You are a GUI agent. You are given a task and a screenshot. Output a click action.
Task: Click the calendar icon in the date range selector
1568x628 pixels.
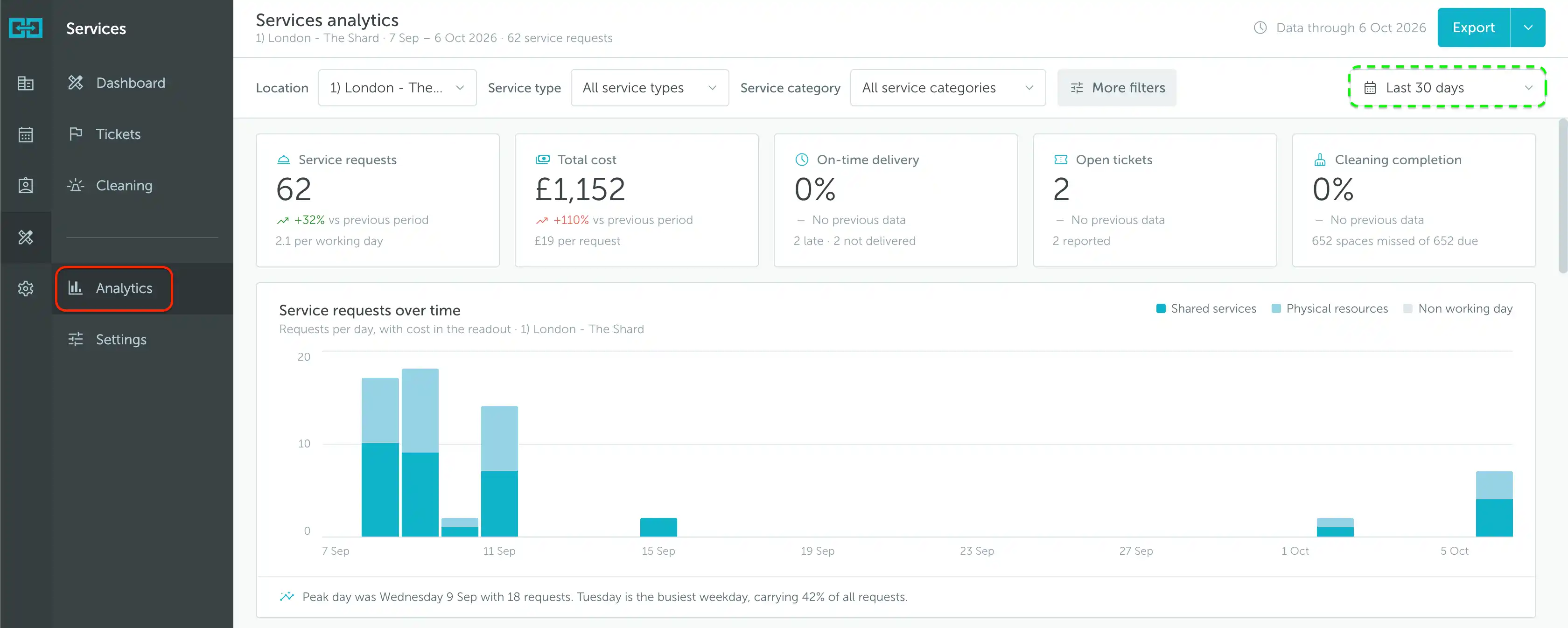pyautogui.click(x=1370, y=88)
